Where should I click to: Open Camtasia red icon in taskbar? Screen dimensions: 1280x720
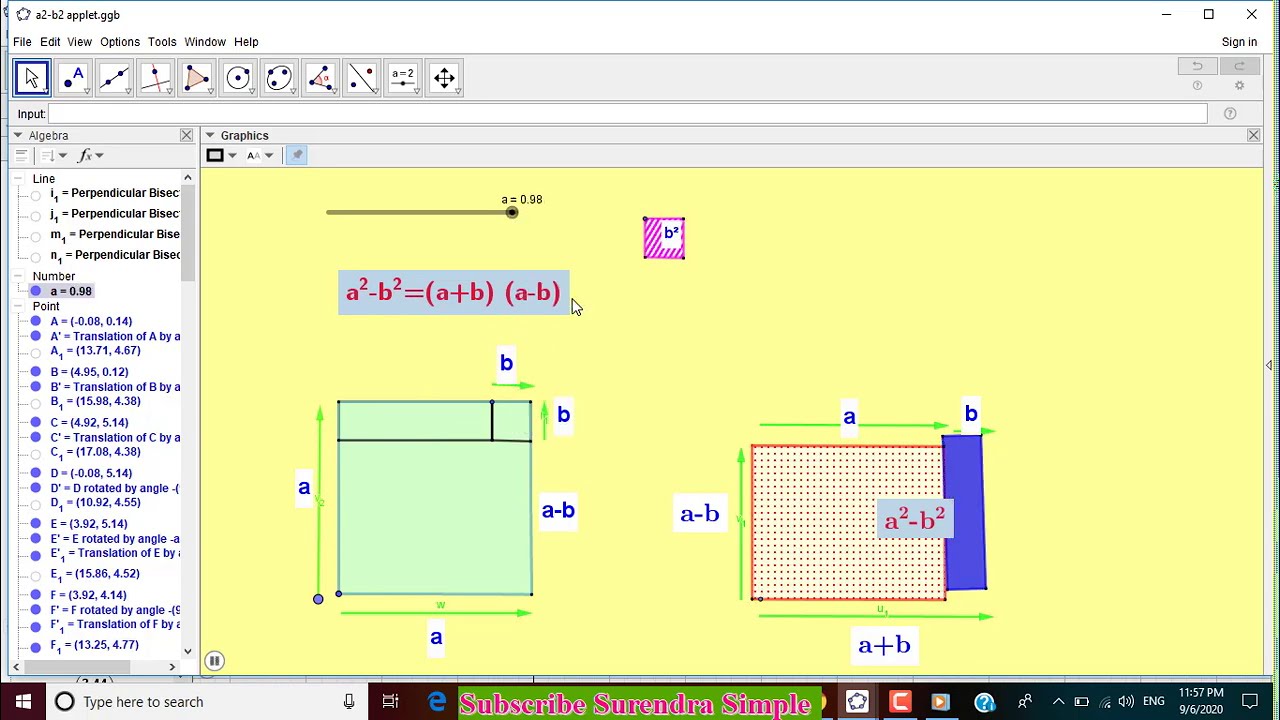[899, 702]
